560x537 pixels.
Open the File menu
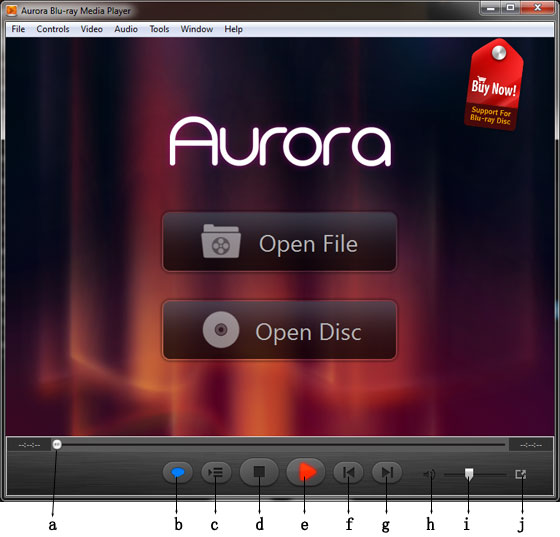(x=18, y=29)
